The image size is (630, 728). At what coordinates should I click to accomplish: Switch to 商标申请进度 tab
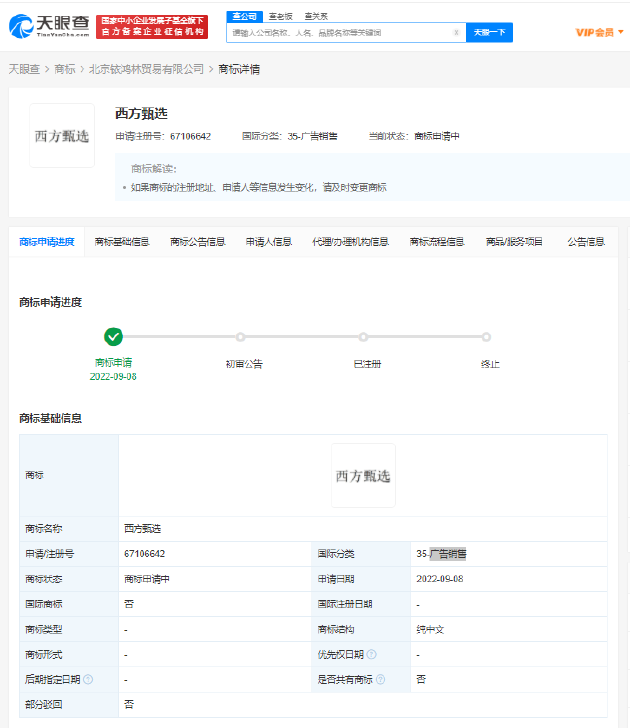(46, 242)
